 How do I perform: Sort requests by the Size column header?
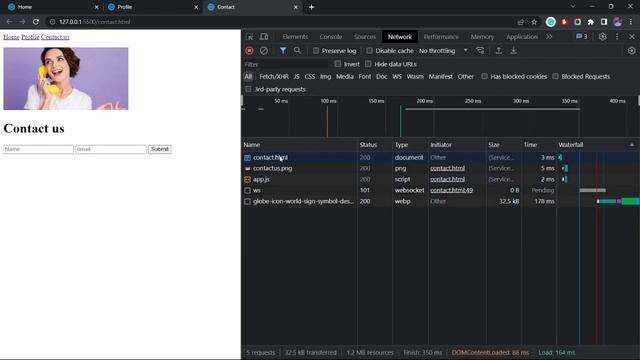tap(503, 145)
